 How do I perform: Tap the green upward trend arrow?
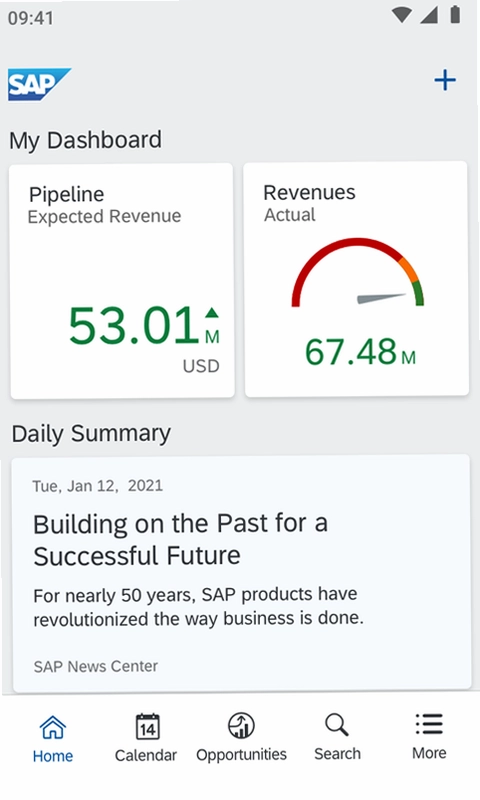point(212,313)
